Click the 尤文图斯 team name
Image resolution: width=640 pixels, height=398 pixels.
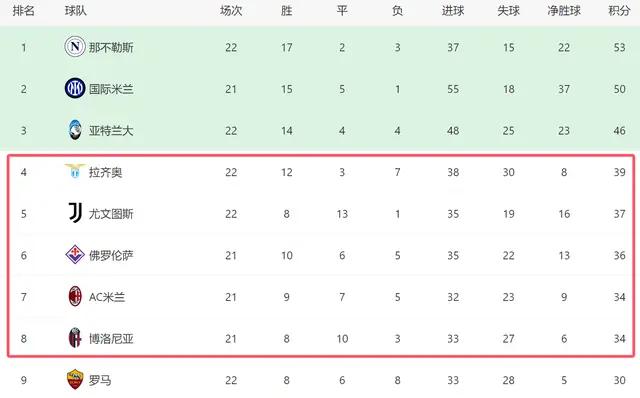111,214
